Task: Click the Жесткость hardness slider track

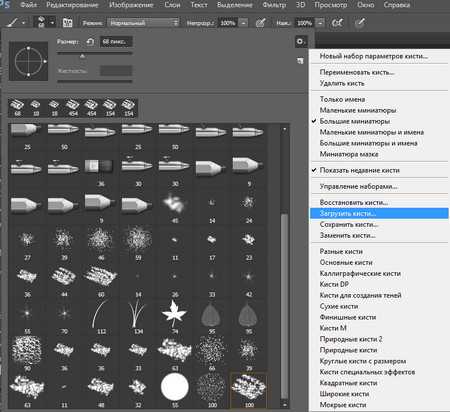Action: (95, 81)
